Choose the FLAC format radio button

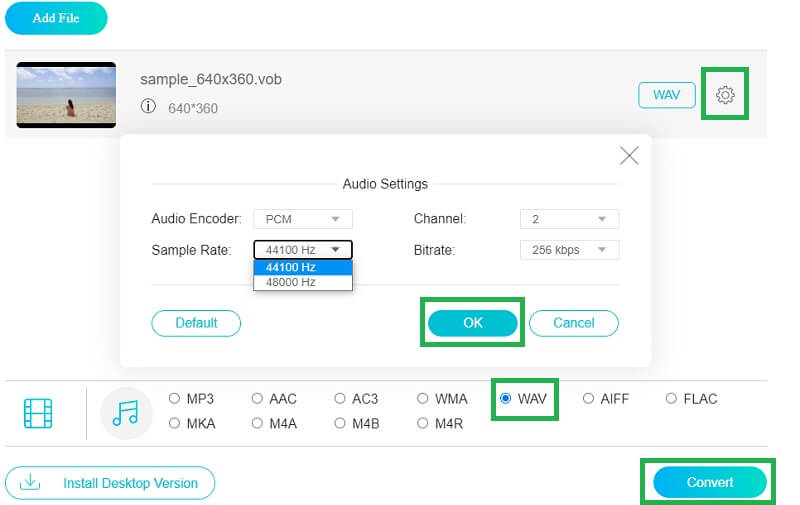point(672,398)
